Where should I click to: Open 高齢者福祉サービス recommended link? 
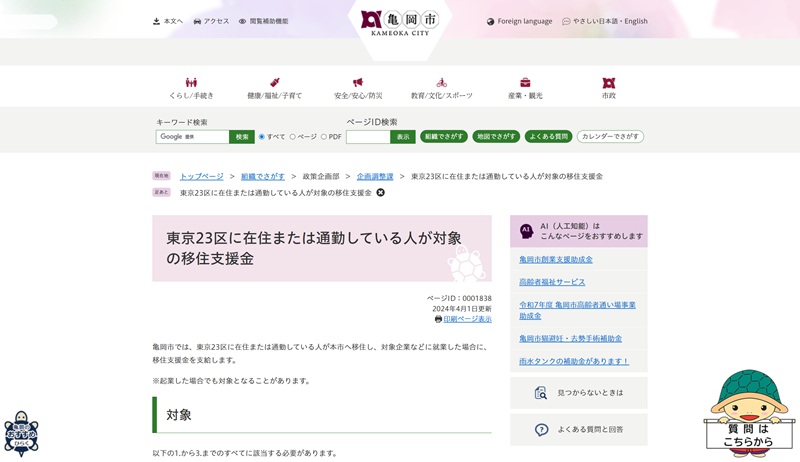[x=552, y=282]
